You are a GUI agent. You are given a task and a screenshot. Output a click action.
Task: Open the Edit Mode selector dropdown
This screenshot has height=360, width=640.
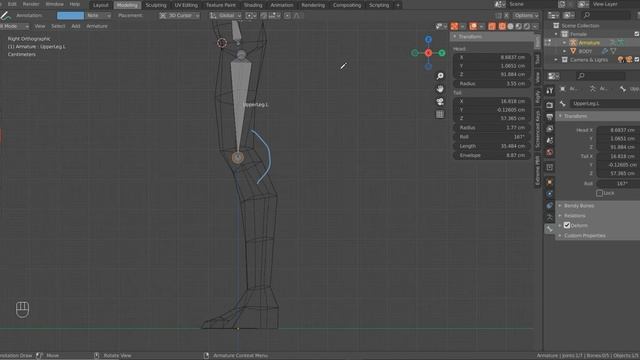tap(14, 26)
